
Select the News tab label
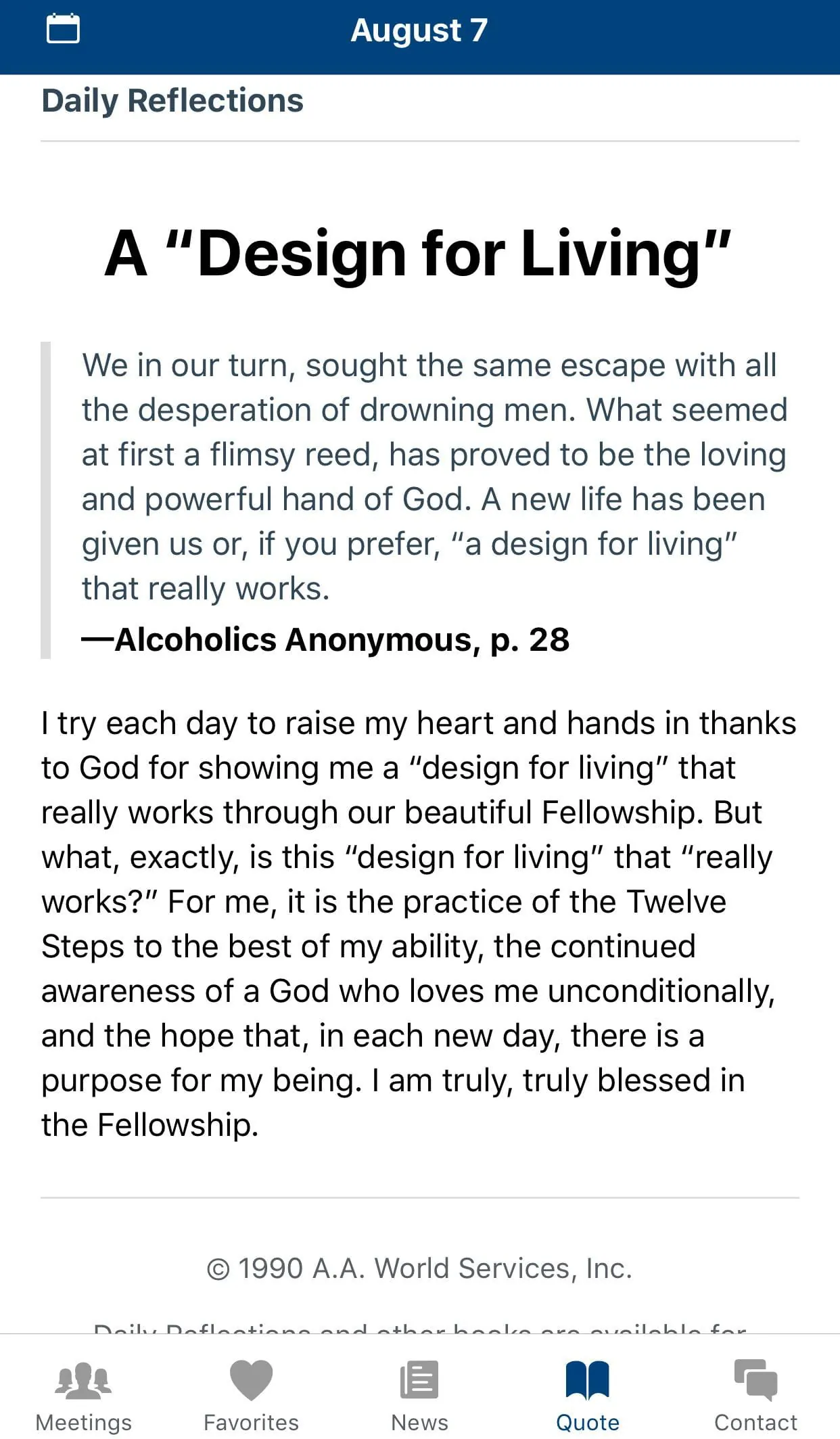(x=419, y=1423)
